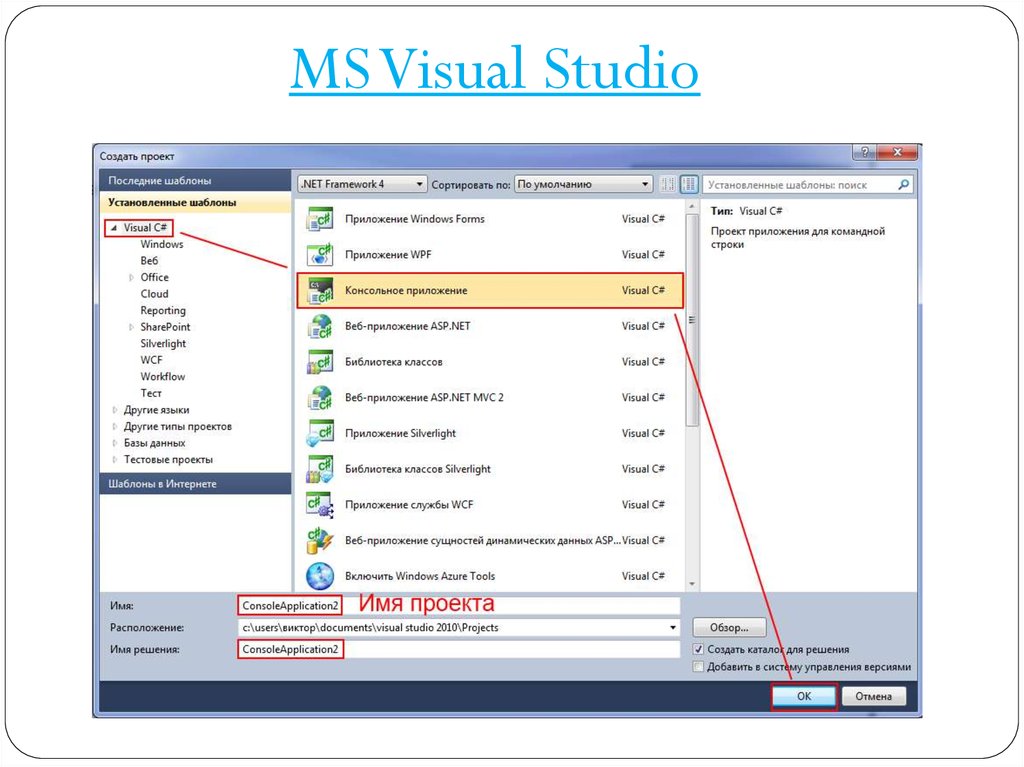Image resolution: width=1024 pixels, height=767 pixels.
Task: Click the installed templates search field
Action: pyautogui.click(x=800, y=185)
